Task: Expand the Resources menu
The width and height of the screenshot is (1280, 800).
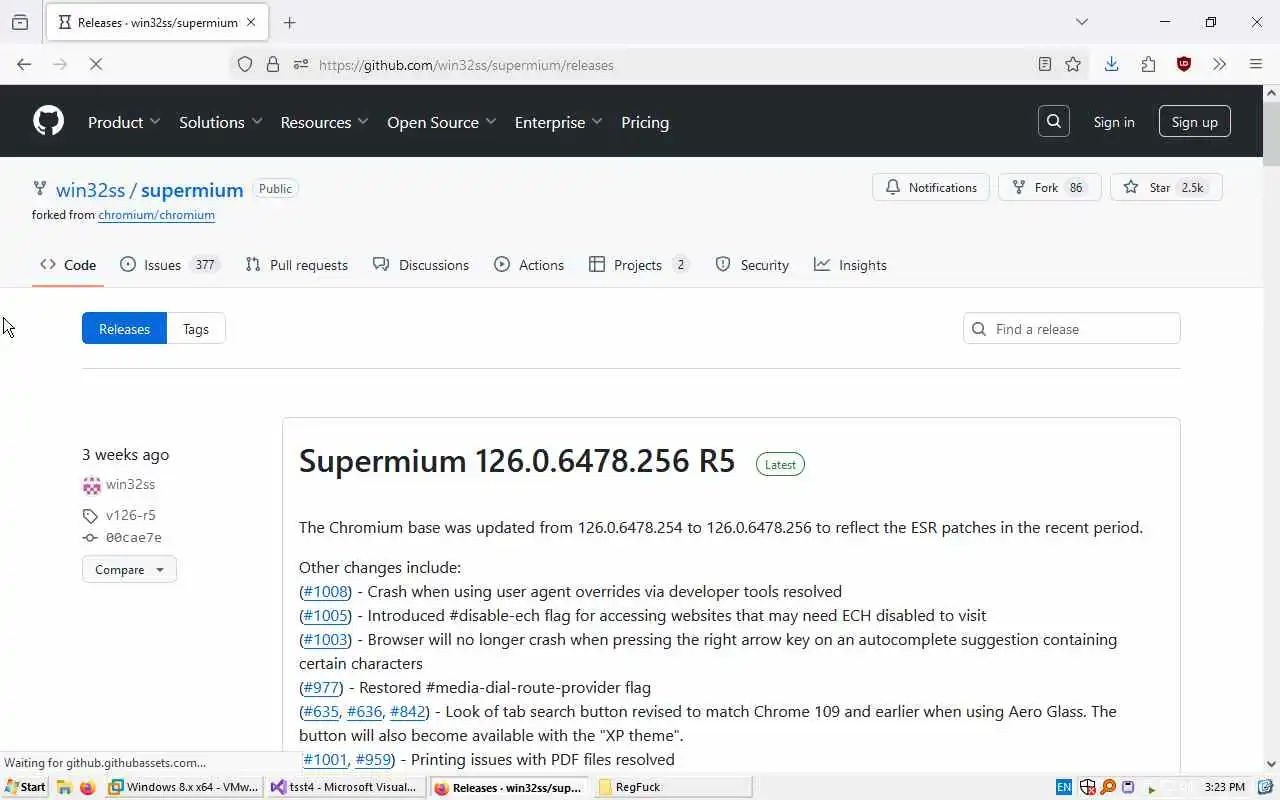Action: click(324, 122)
